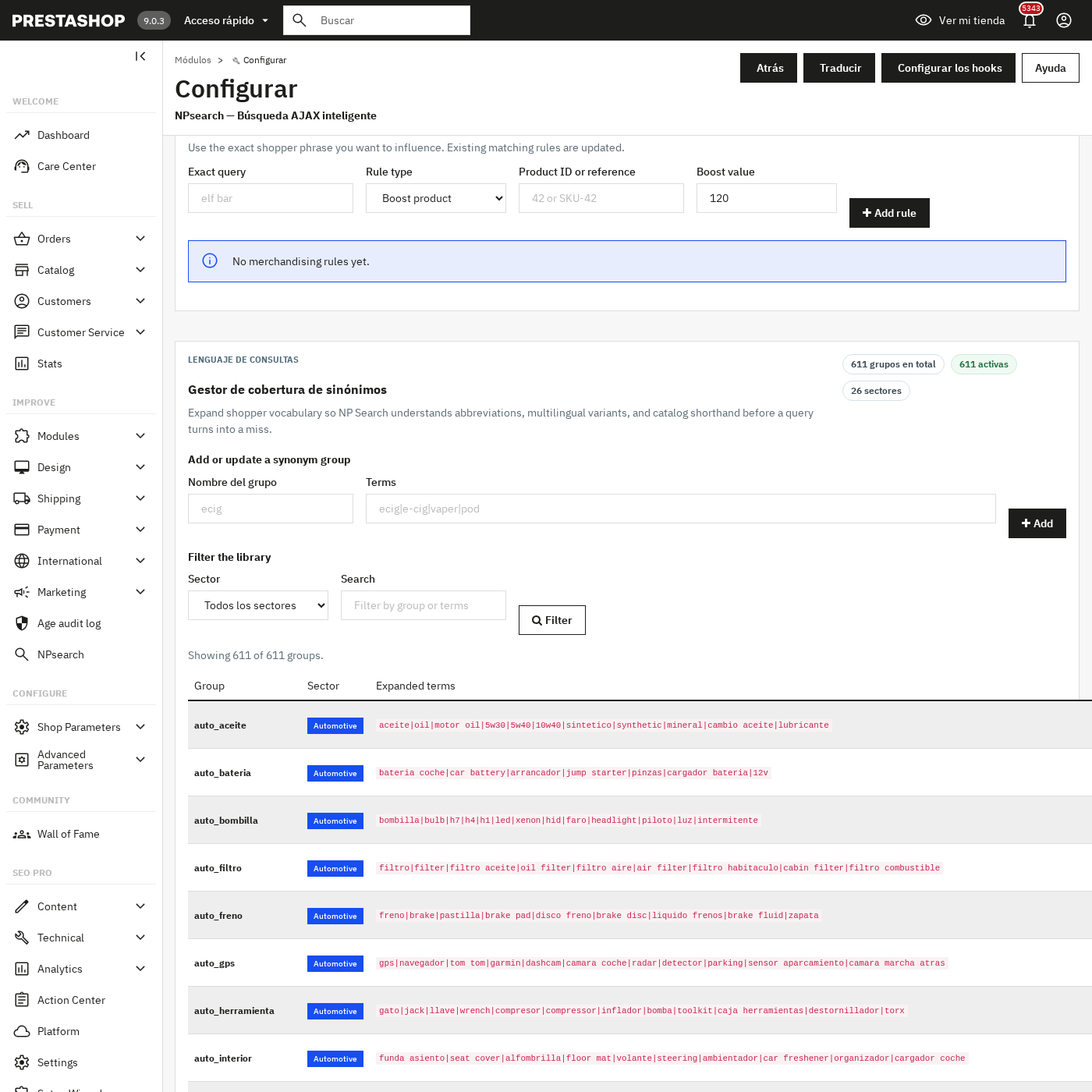Viewport: 1092px width, 1092px height.
Task: Focus the Nombre del grupo field
Action: coord(271,509)
